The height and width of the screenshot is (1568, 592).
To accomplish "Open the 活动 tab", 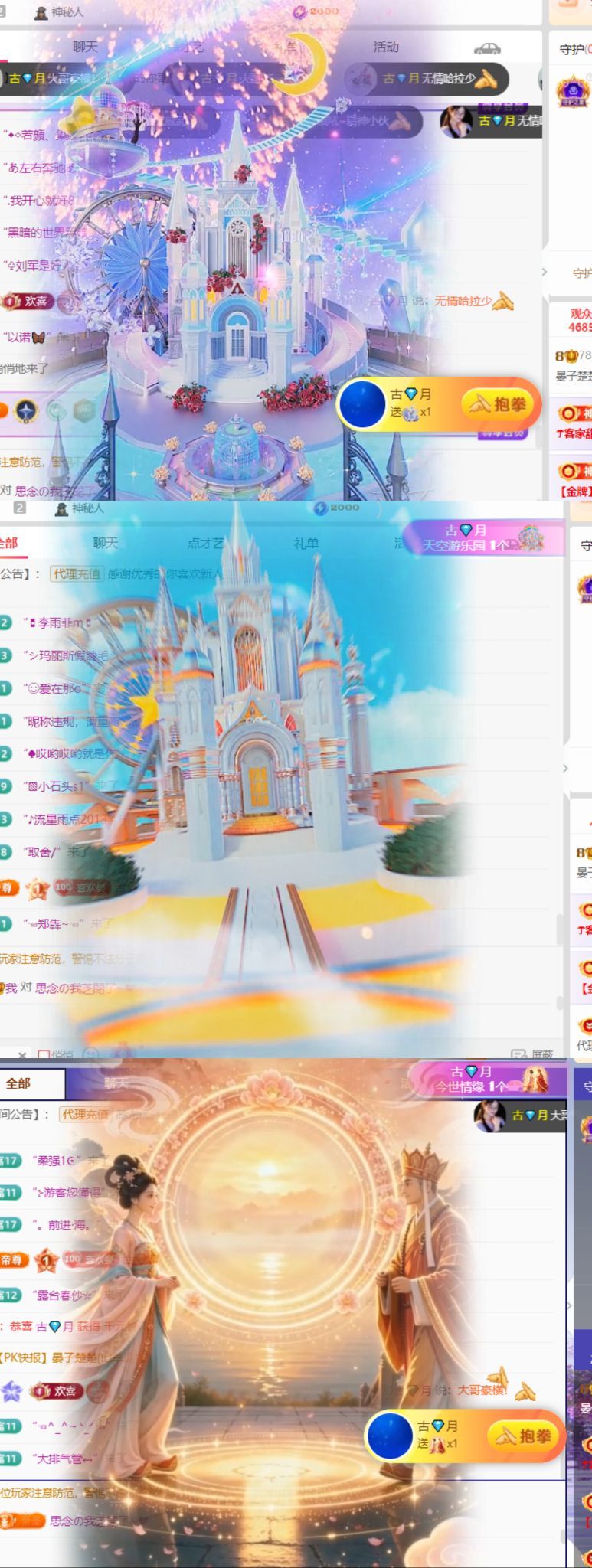I will click(386, 47).
